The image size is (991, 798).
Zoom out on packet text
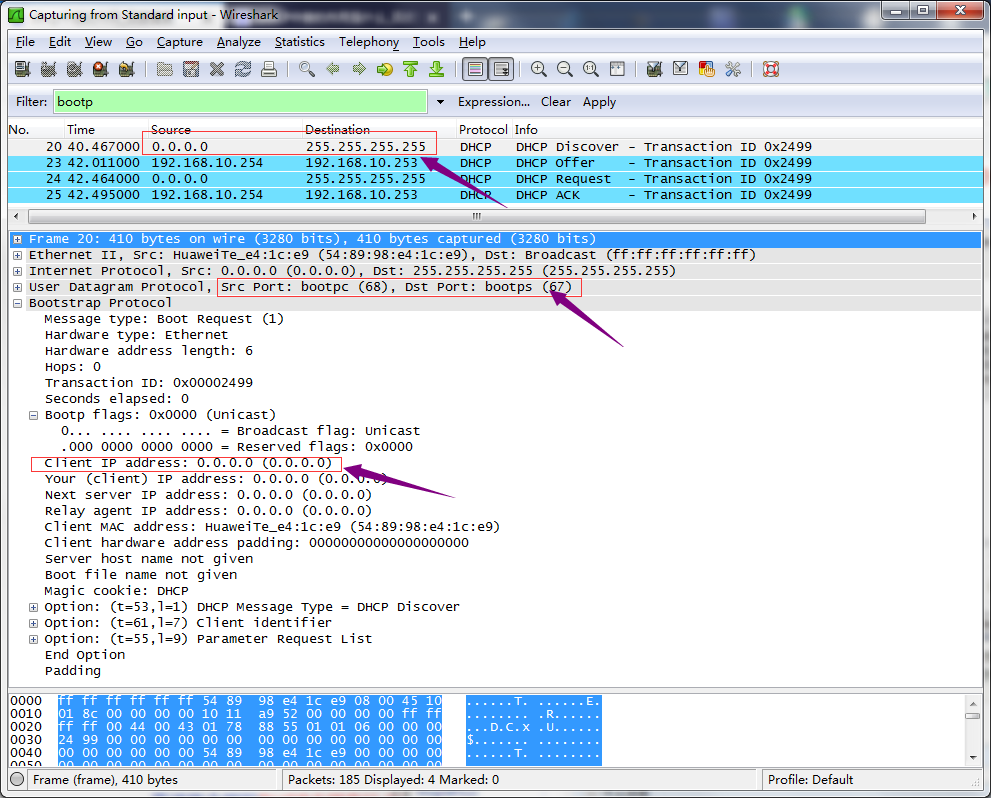point(565,69)
